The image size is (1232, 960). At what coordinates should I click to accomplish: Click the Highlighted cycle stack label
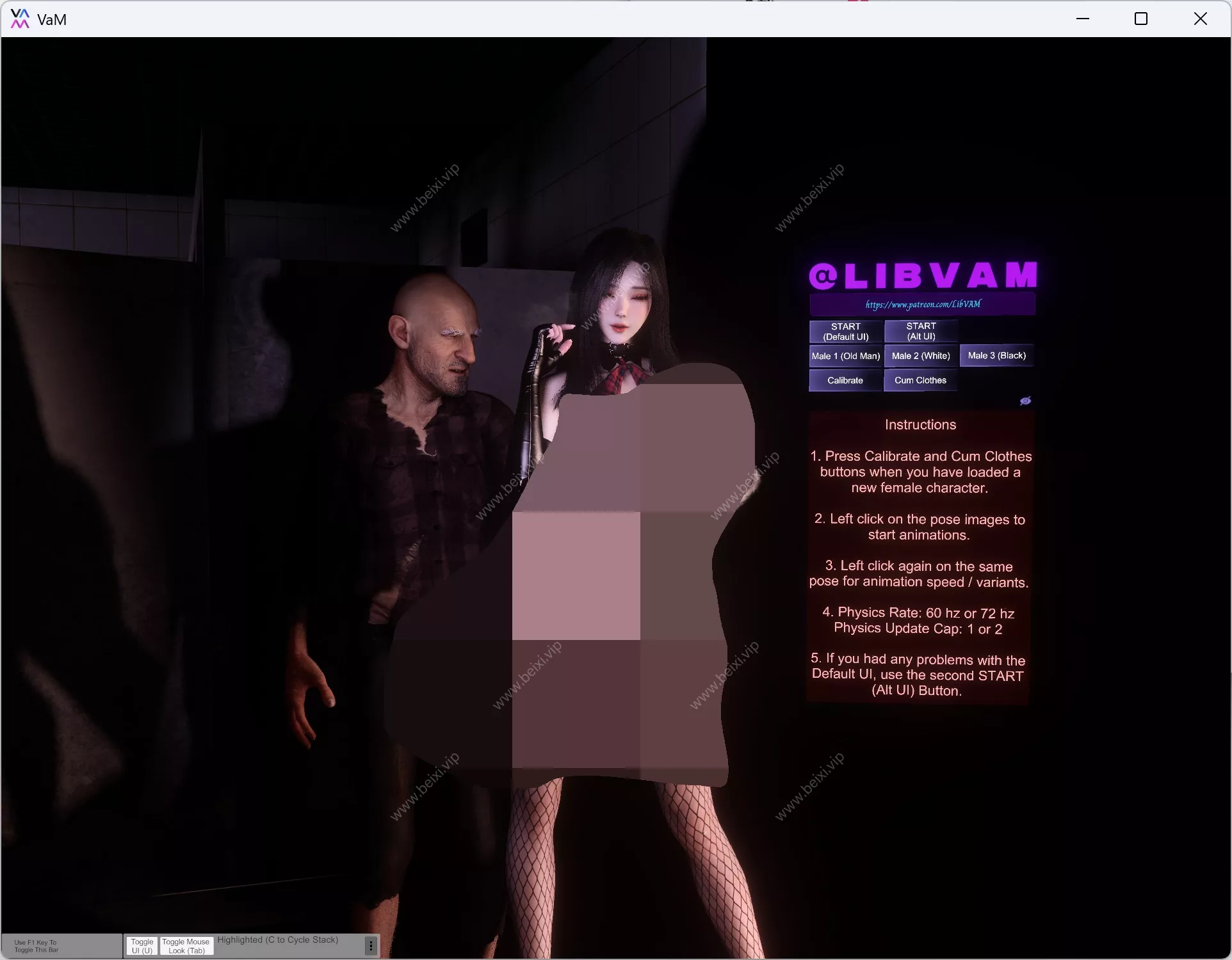[278, 940]
